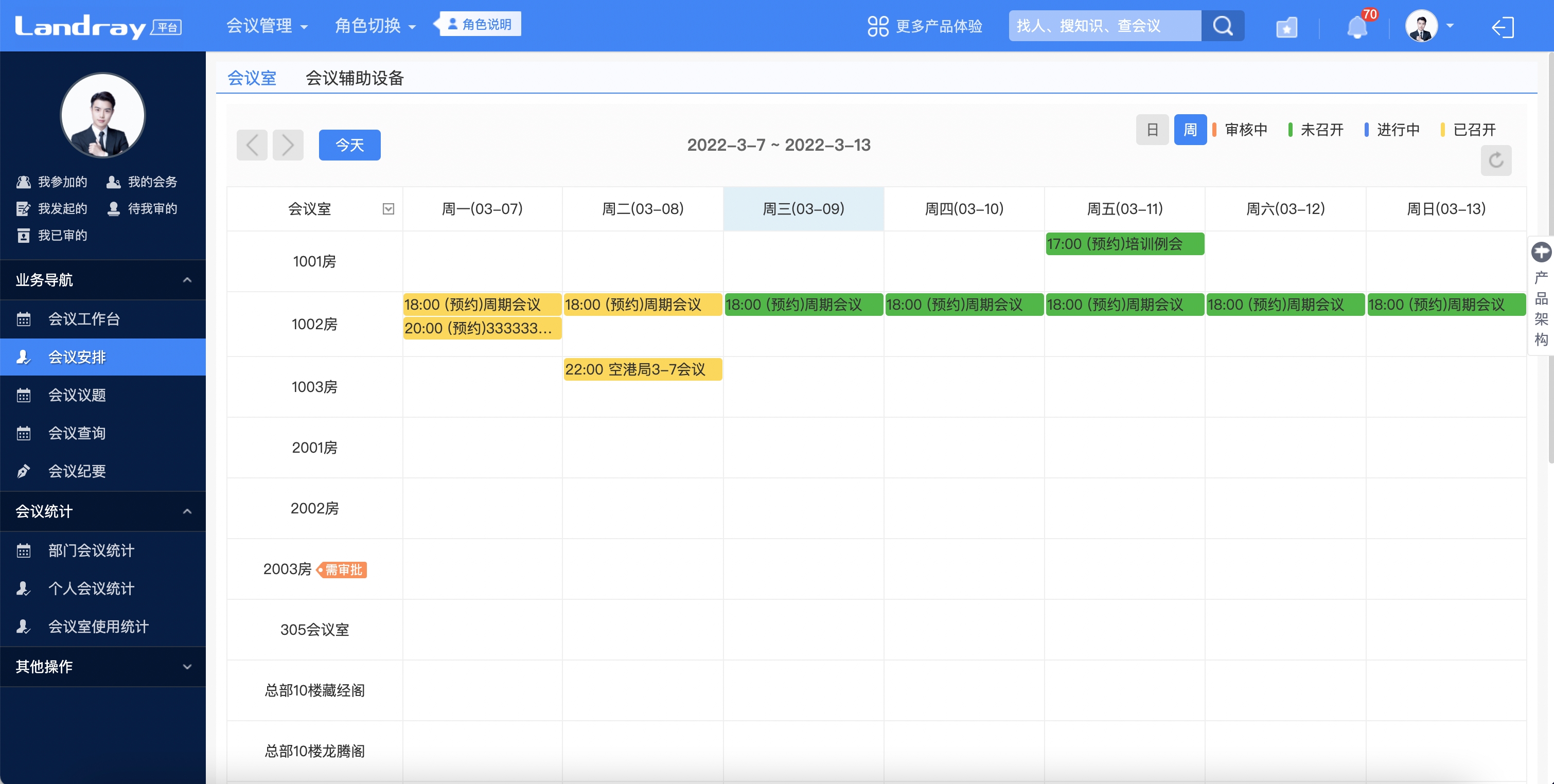
Task: Click the 未召开 green legend marker
Action: [x=1291, y=130]
